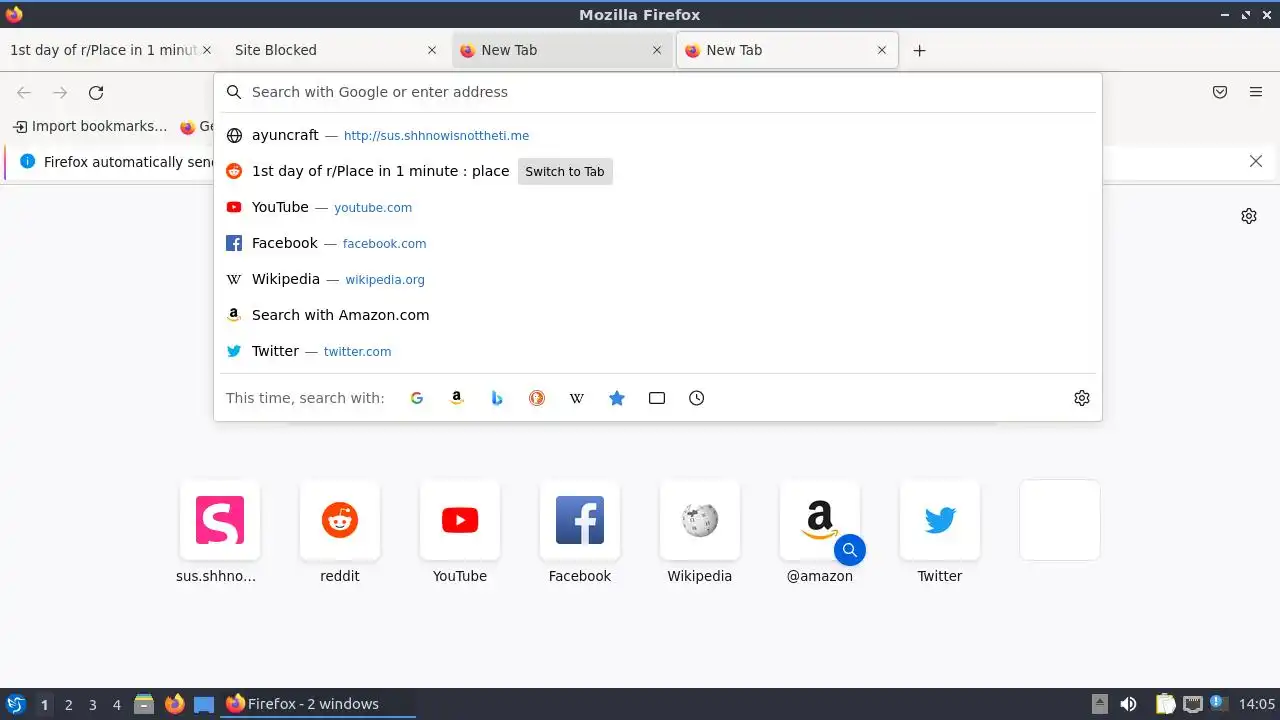This screenshot has width=1280, height=720.
Task: Choose the Wikipedia wikipedia.org suggestion
Action: [658, 279]
